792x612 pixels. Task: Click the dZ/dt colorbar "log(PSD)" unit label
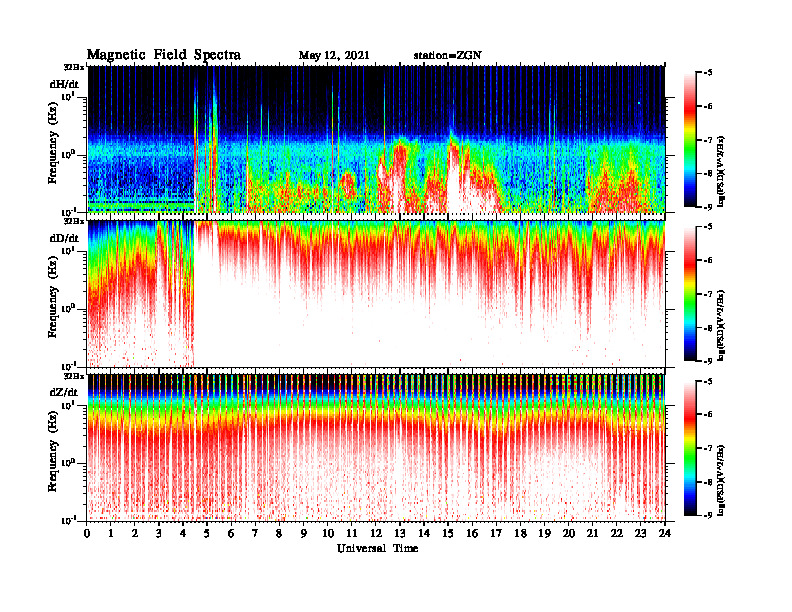722,481
